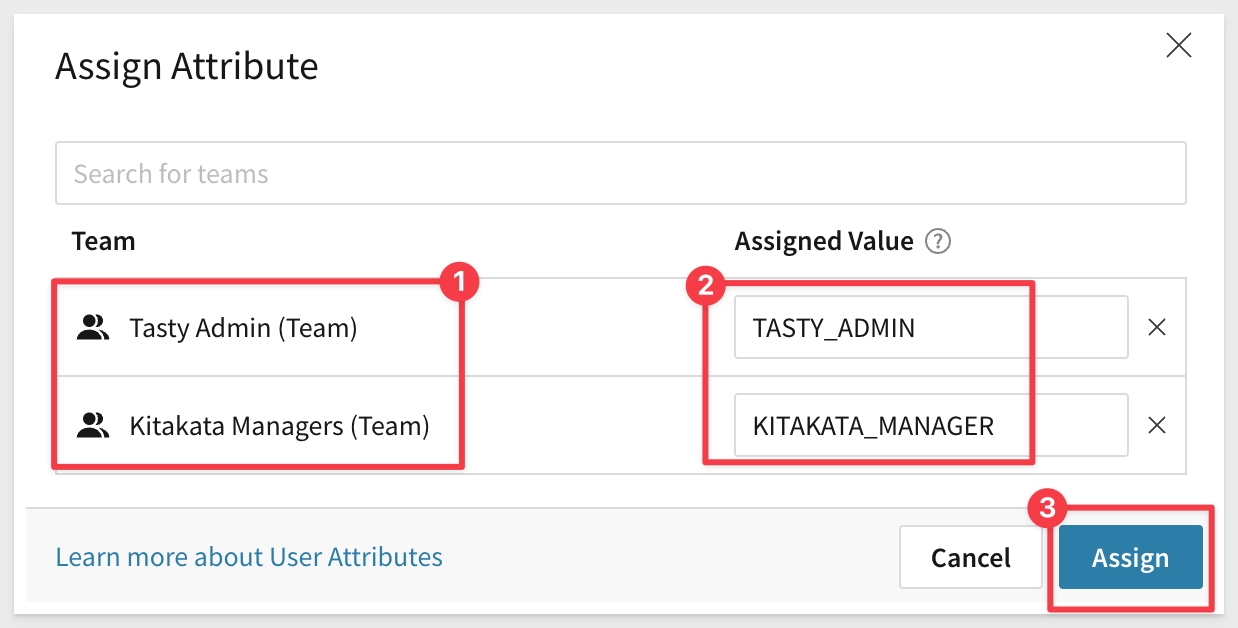The width and height of the screenshot is (1238, 628).
Task: Click the Kitakata Managers team people icon
Action: pyautogui.click(x=93, y=426)
